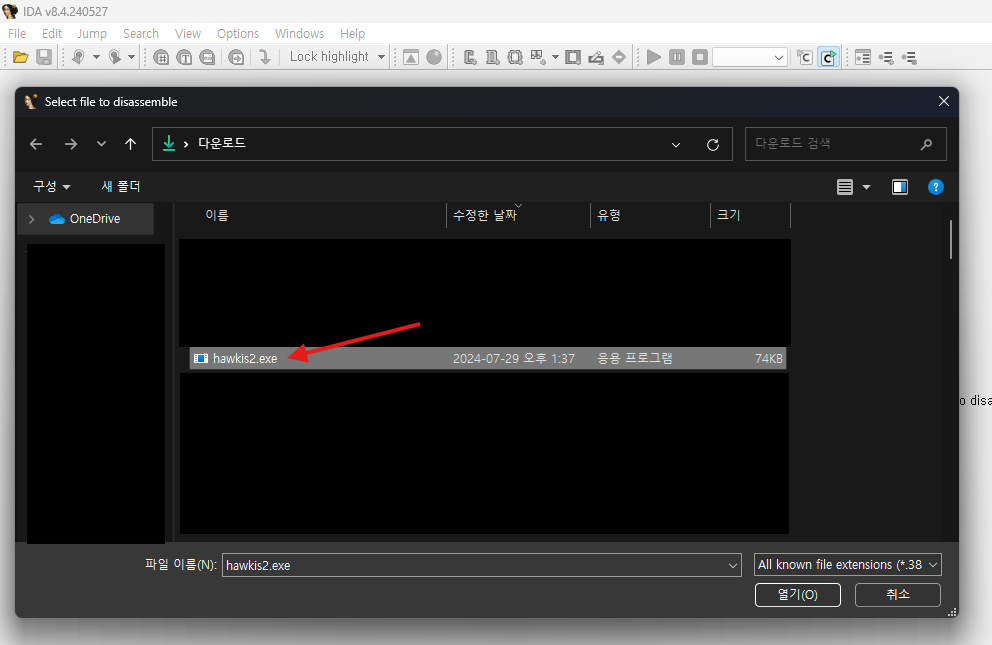This screenshot has width=992, height=645.
Task: Go back using the left navigation arrow
Action: pyautogui.click(x=35, y=143)
